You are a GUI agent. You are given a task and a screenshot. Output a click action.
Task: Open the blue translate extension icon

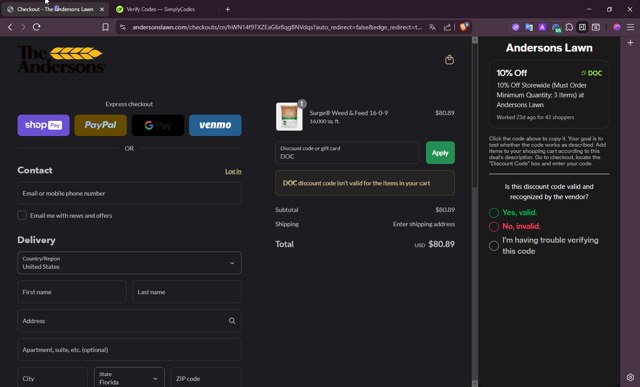coord(529,27)
